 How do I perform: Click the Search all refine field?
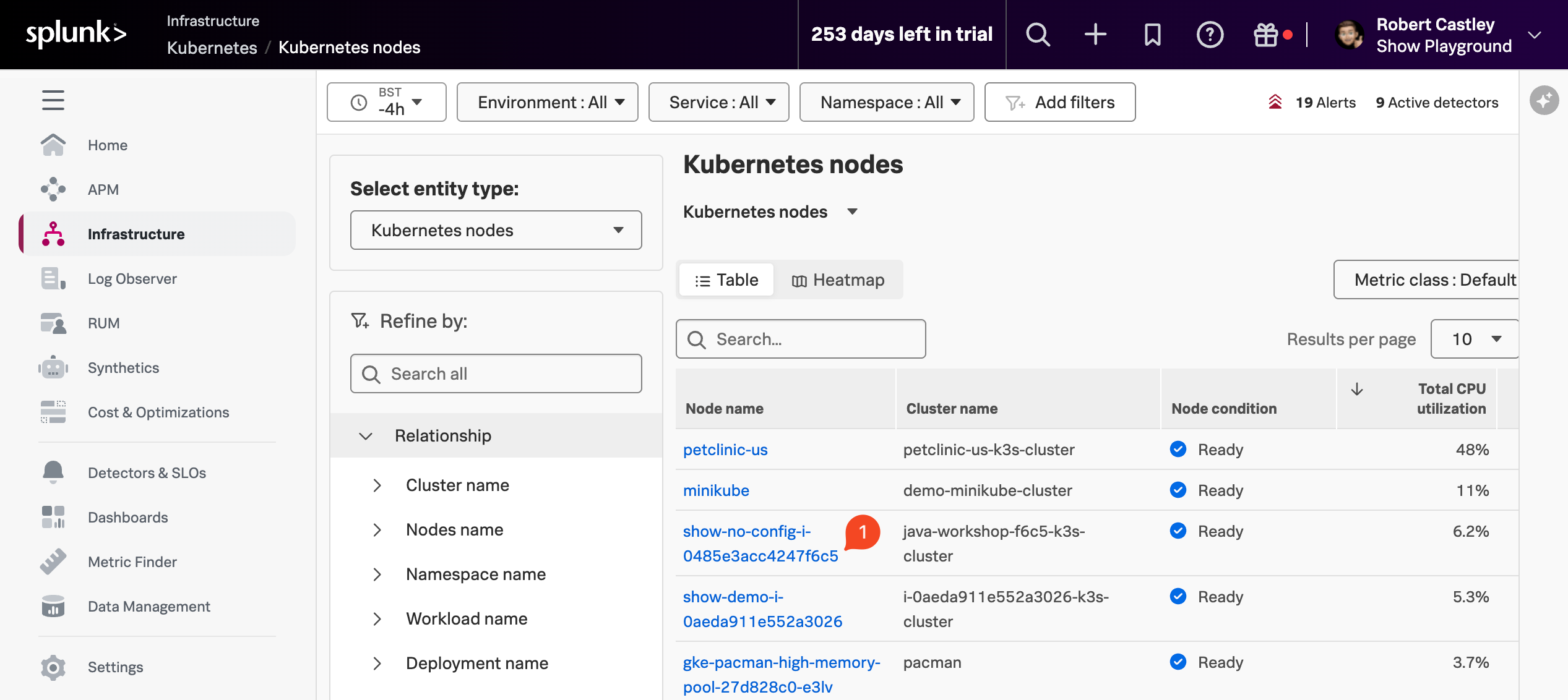coord(496,373)
